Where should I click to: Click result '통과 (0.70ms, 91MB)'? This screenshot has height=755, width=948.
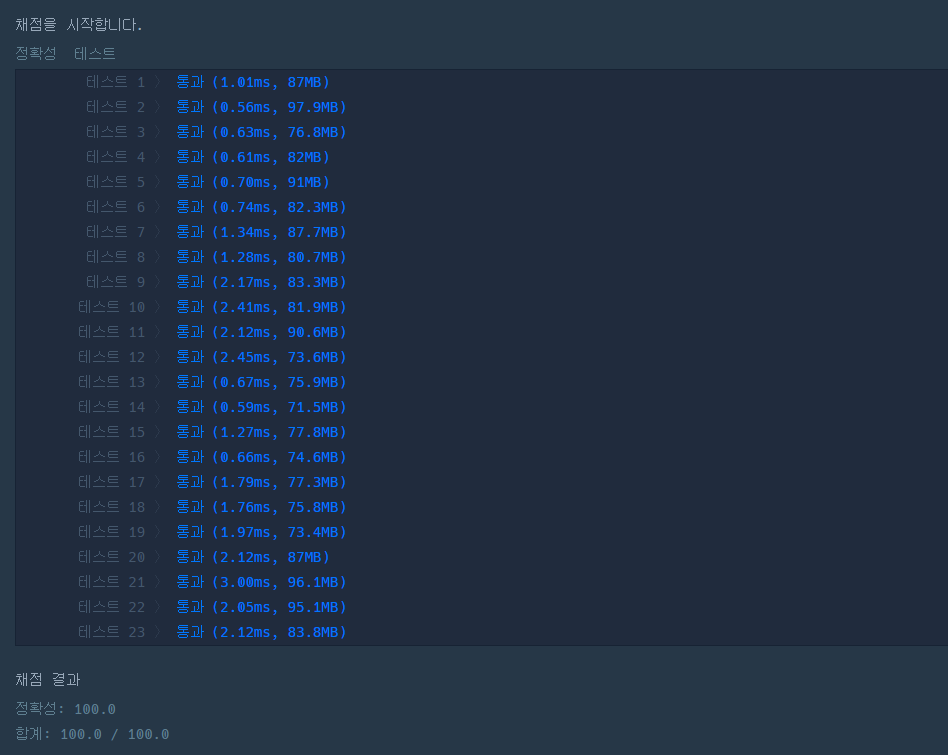click(x=253, y=182)
